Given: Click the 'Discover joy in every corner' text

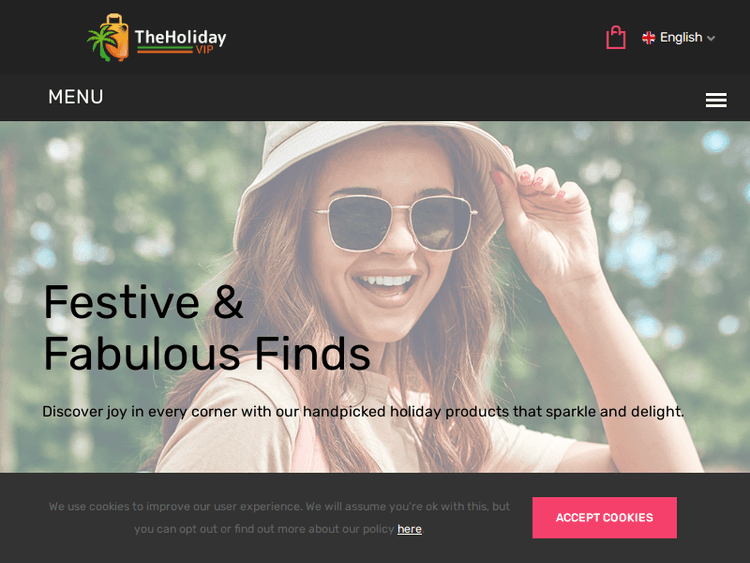Looking at the screenshot, I should pos(363,411).
